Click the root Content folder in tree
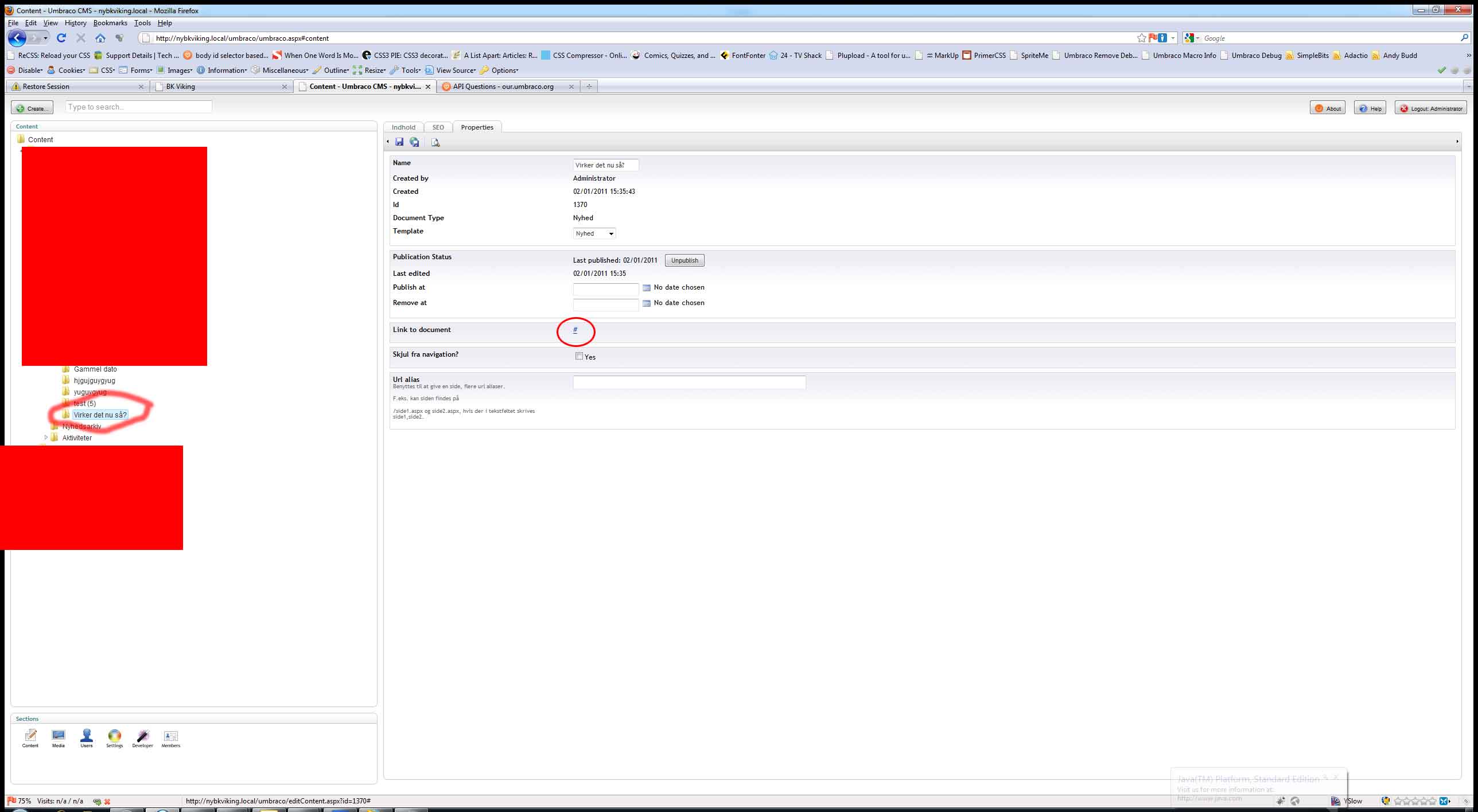Image resolution: width=1478 pixels, height=812 pixels. coord(35,139)
